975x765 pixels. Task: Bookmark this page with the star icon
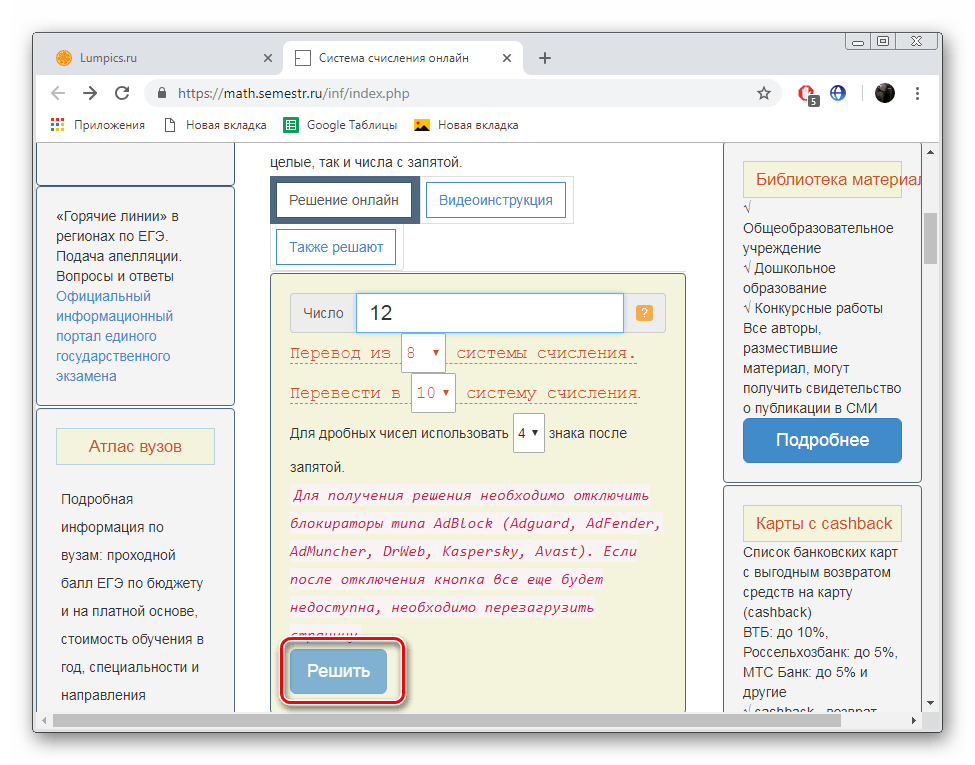[764, 93]
